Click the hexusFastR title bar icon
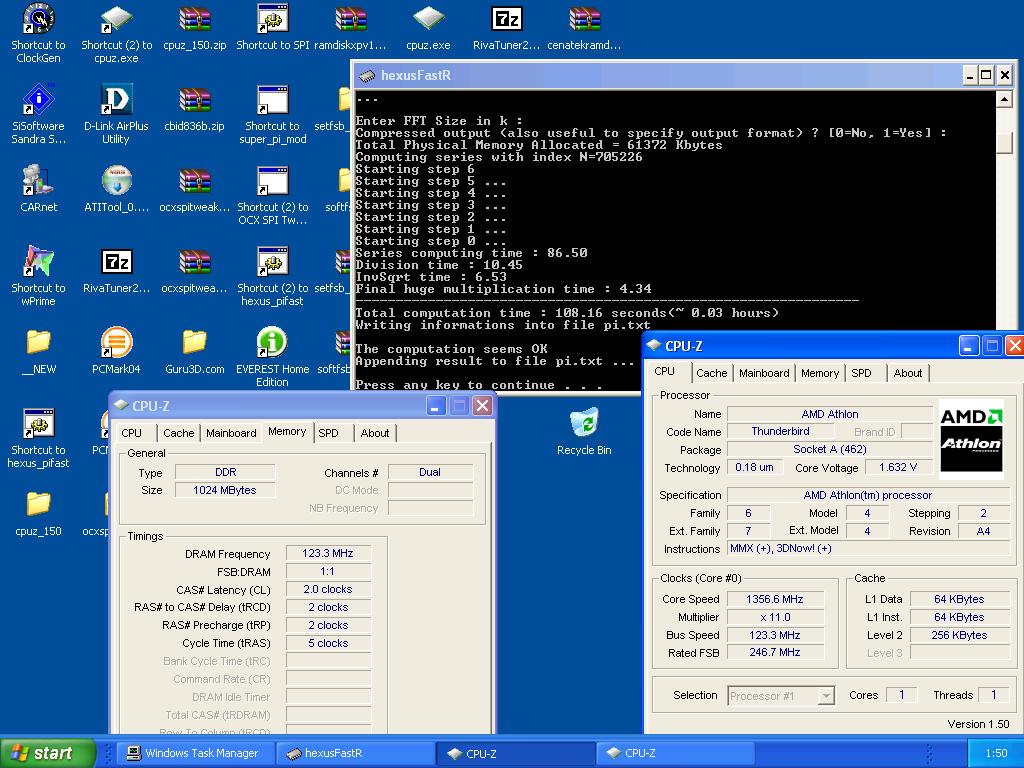The image size is (1024, 768). click(x=367, y=76)
